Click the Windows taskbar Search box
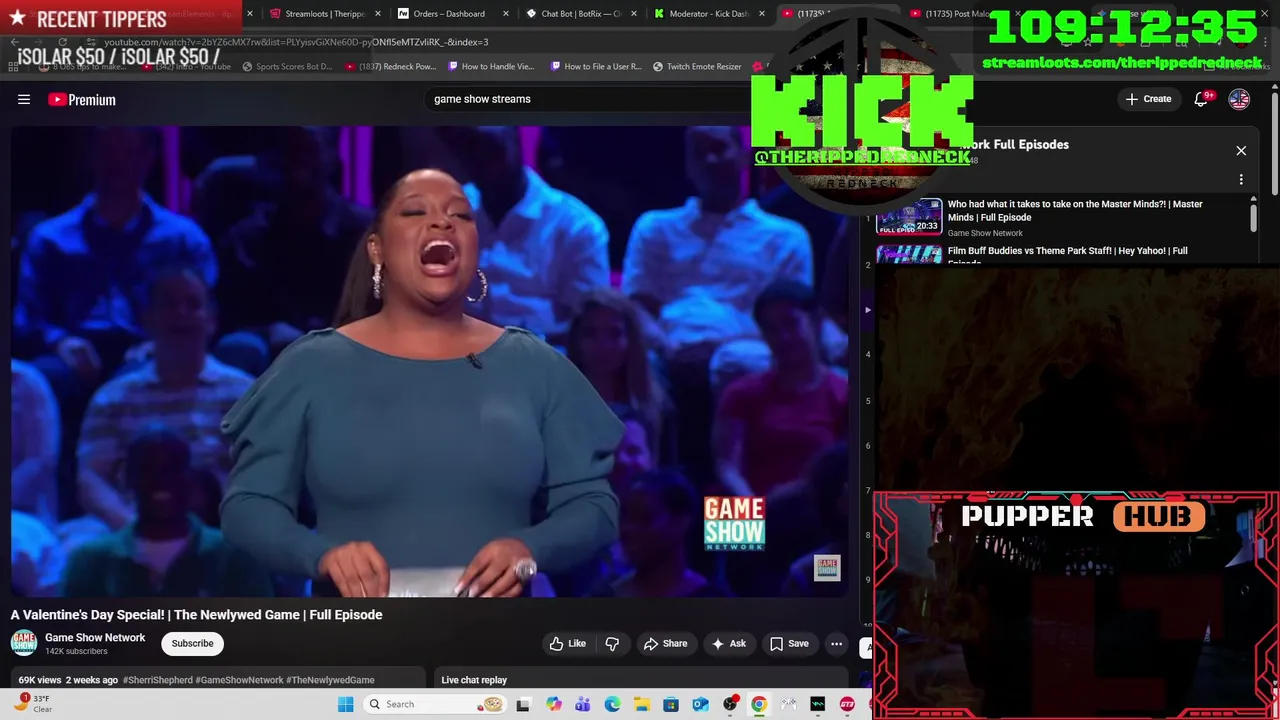Viewport: 1280px width, 720px height. pos(433,704)
